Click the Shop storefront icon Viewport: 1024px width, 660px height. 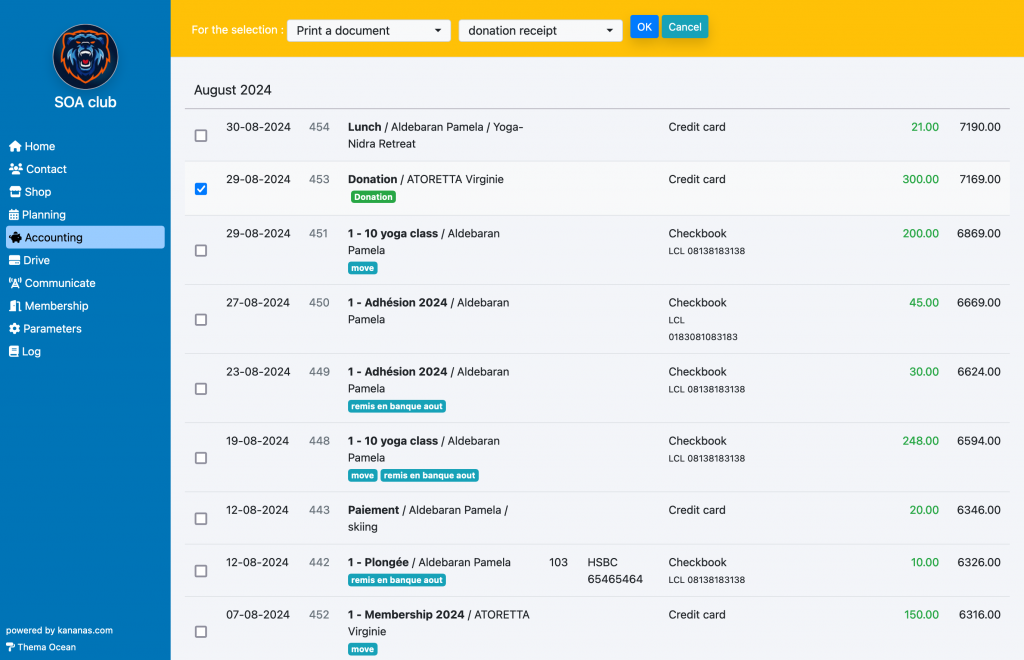15,192
